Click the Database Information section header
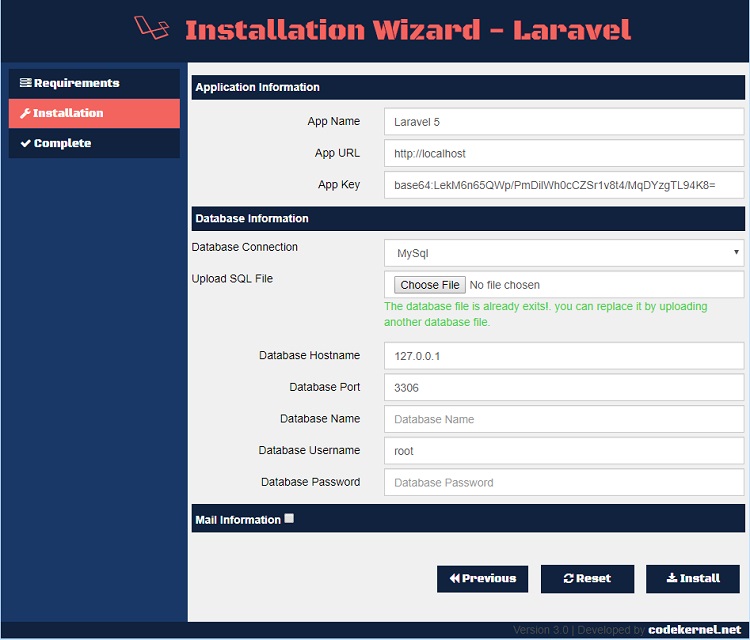 468,219
